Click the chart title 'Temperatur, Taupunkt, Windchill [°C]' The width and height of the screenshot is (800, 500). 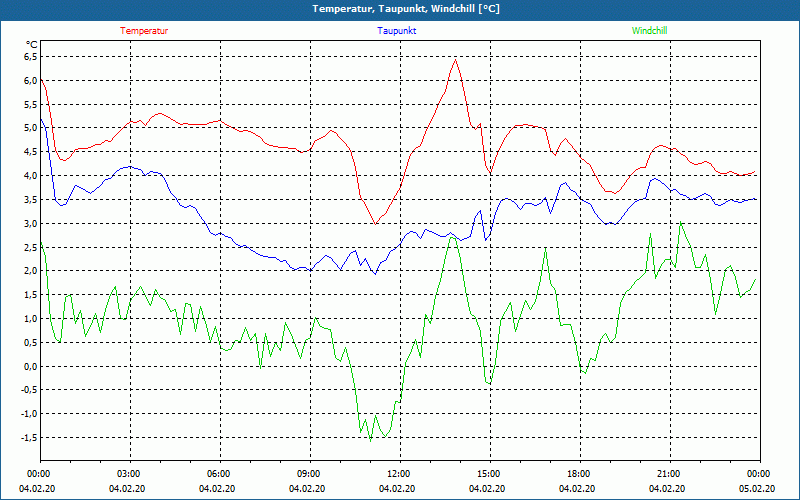(406, 9)
